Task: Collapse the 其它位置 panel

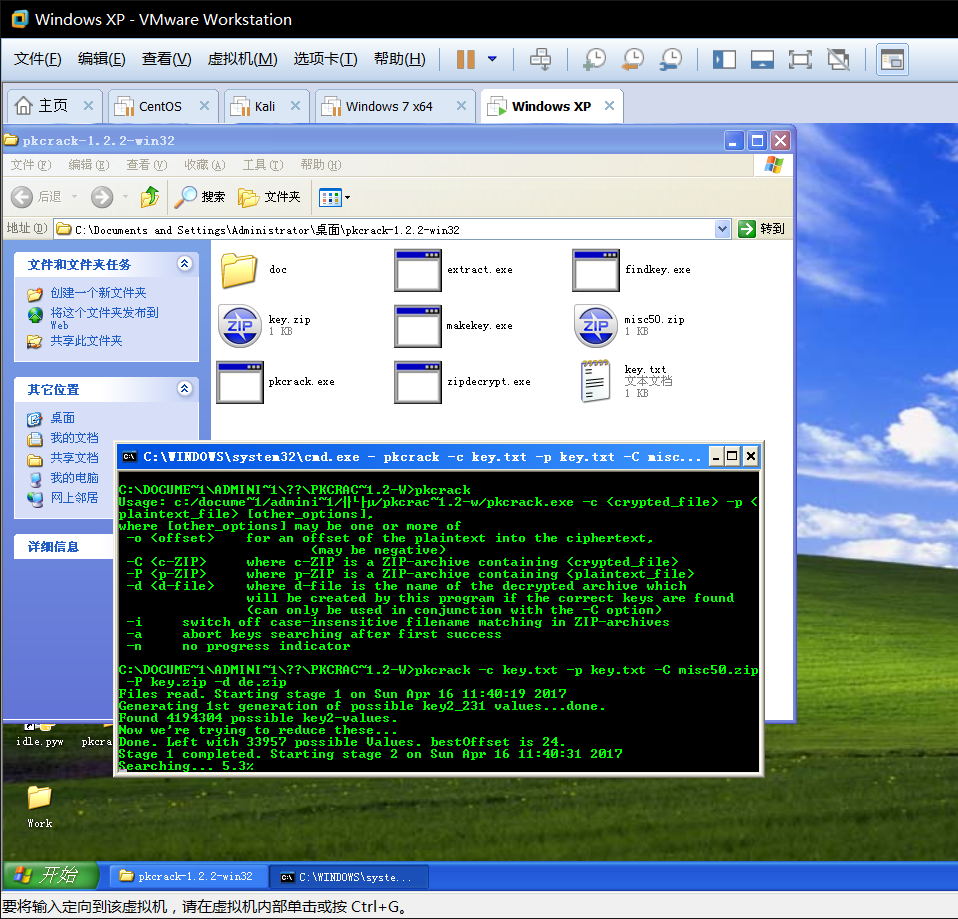Action: tap(185, 389)
